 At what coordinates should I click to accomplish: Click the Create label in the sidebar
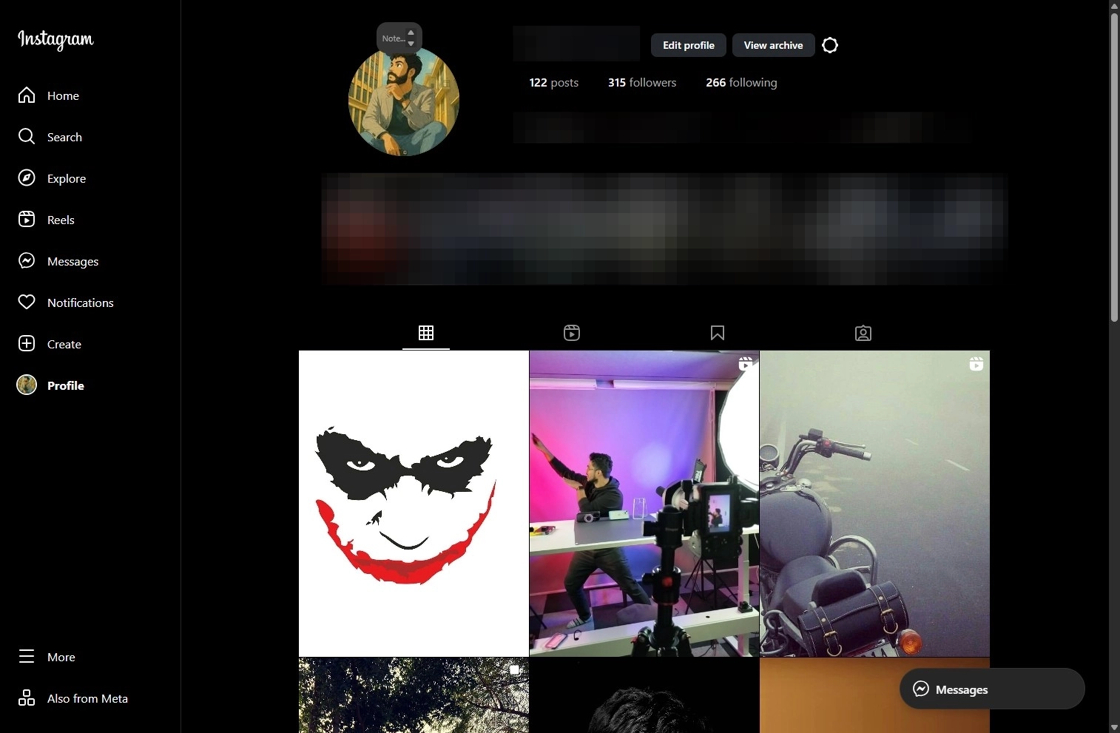[64, 344]
